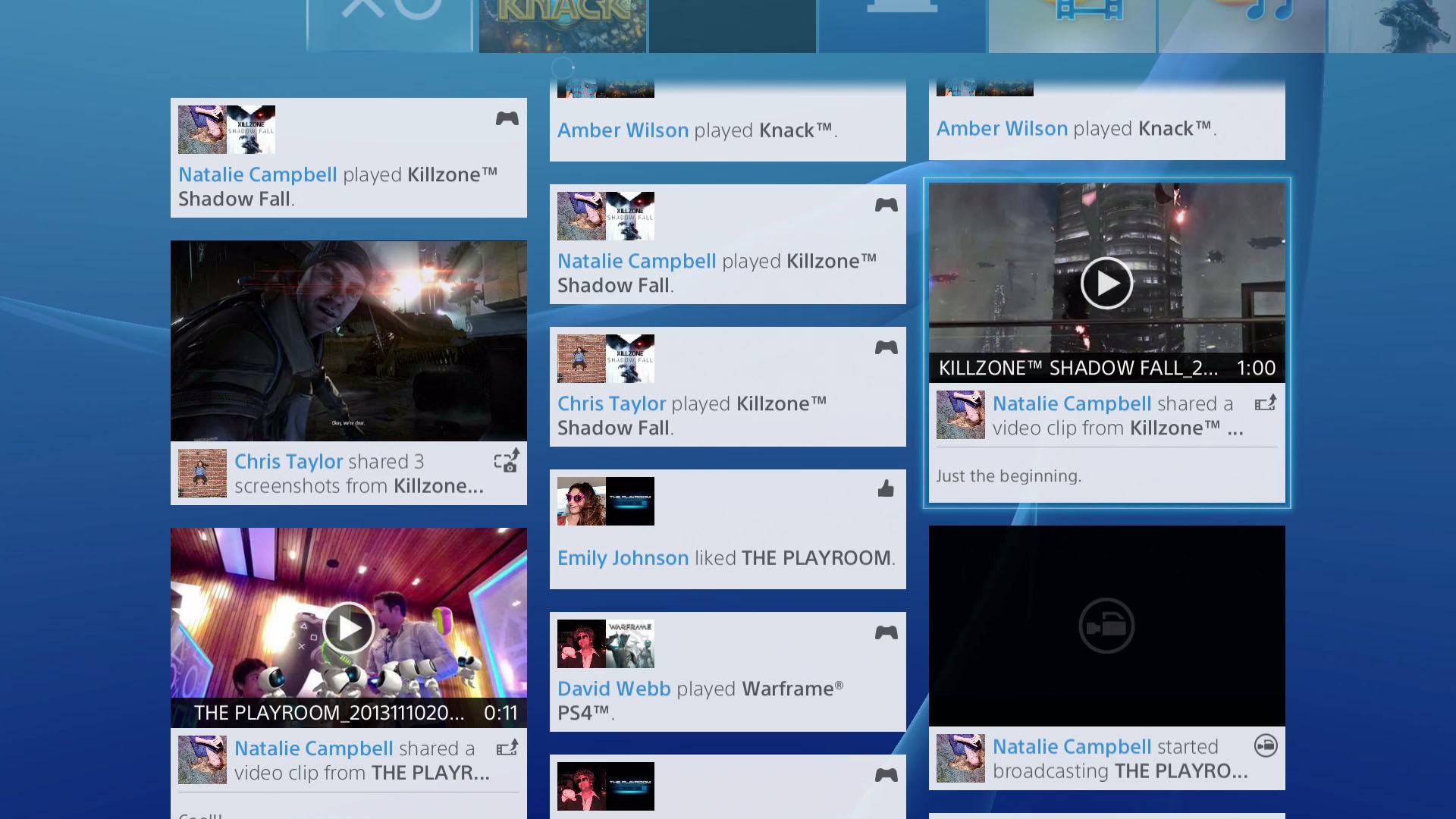Viewport: 1456px width, 819px height.
Task: Open the Natalie Campbell played Killzone card on the left
Action: point(349,158)
